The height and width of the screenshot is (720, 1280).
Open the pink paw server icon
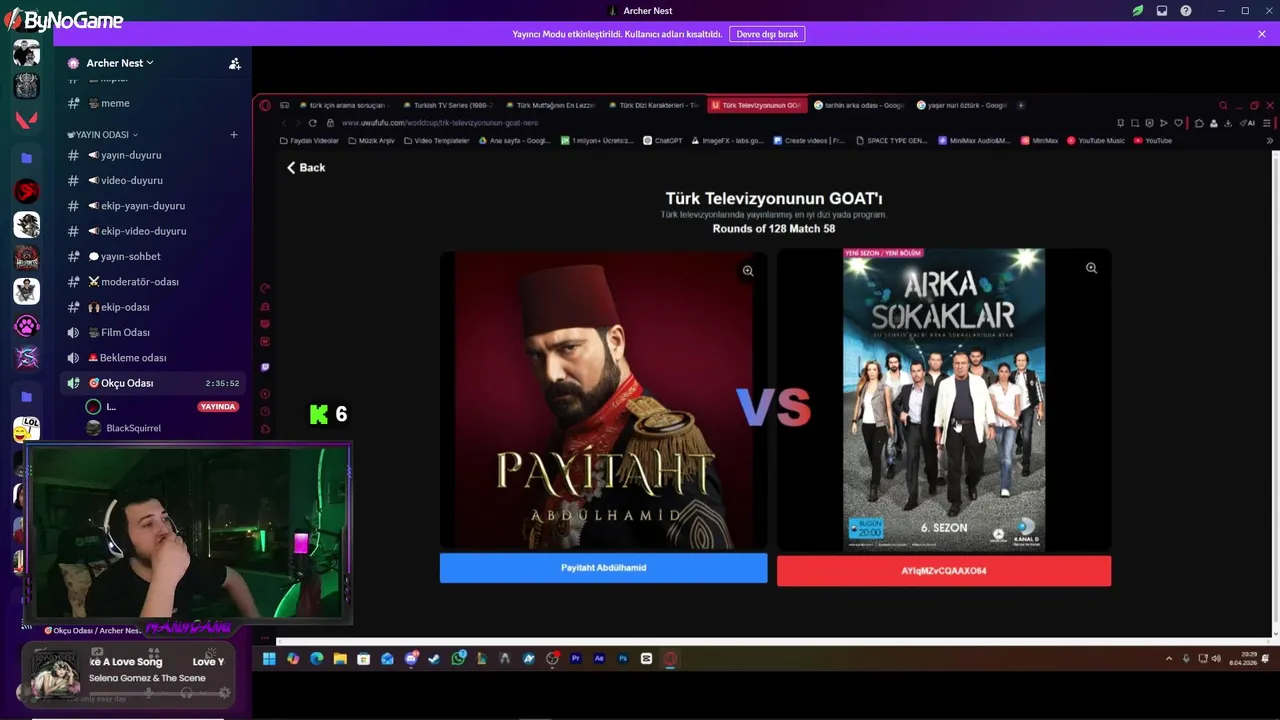click(x=26, y=325)
